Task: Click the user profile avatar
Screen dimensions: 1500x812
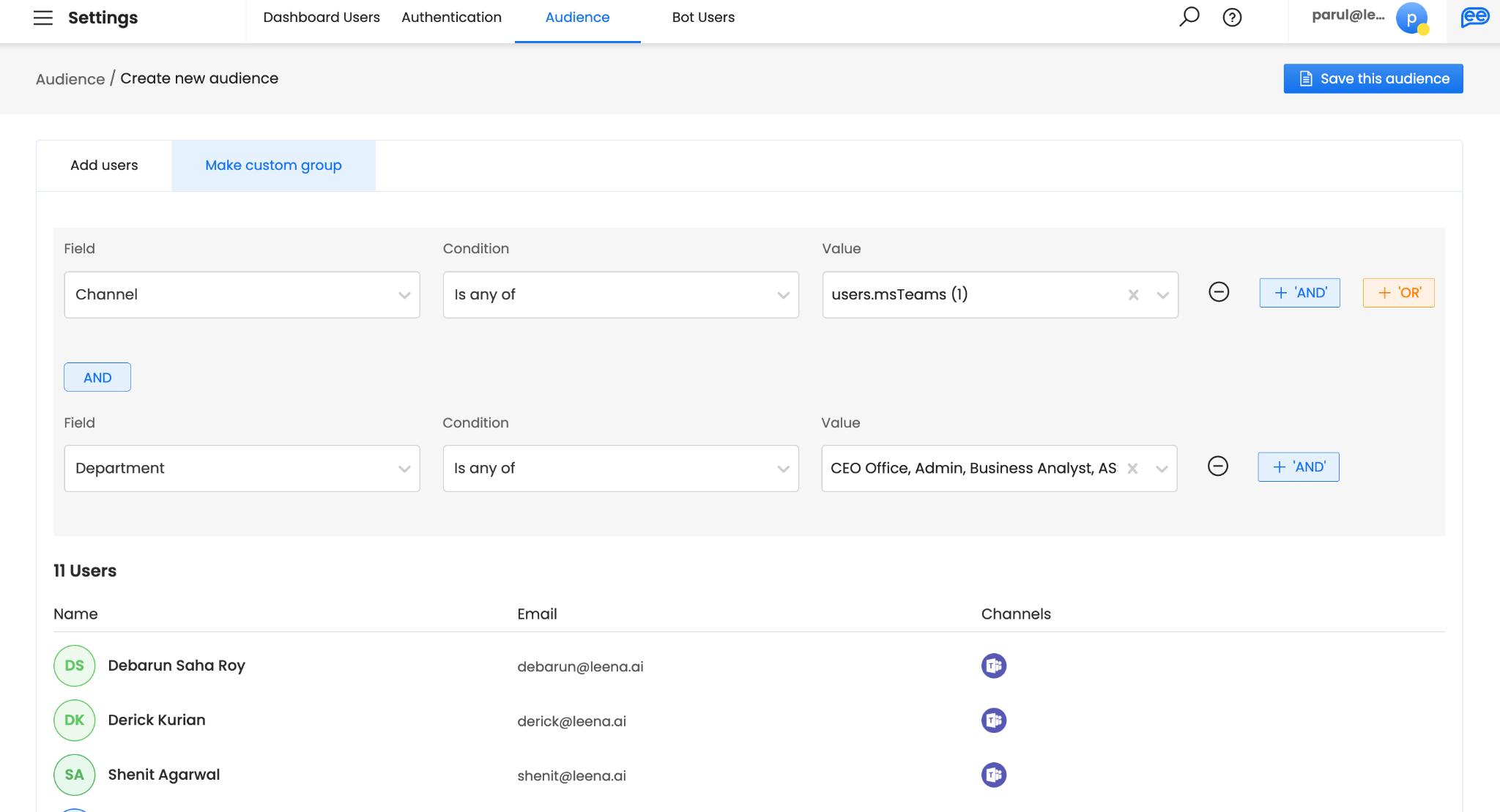Action: (1411, 18)
